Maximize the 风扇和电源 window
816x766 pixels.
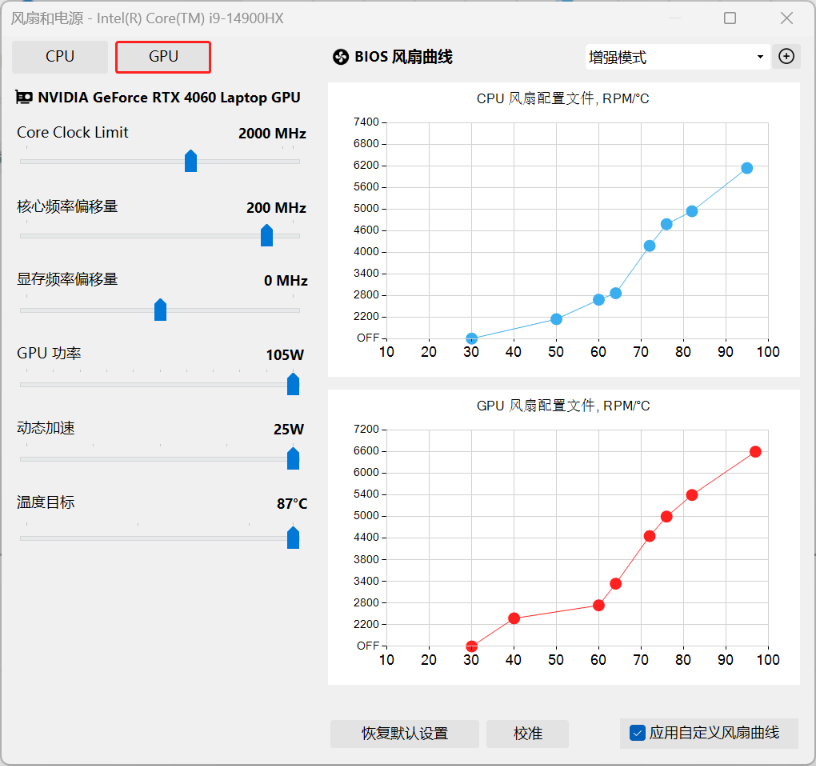coord(730,18)
